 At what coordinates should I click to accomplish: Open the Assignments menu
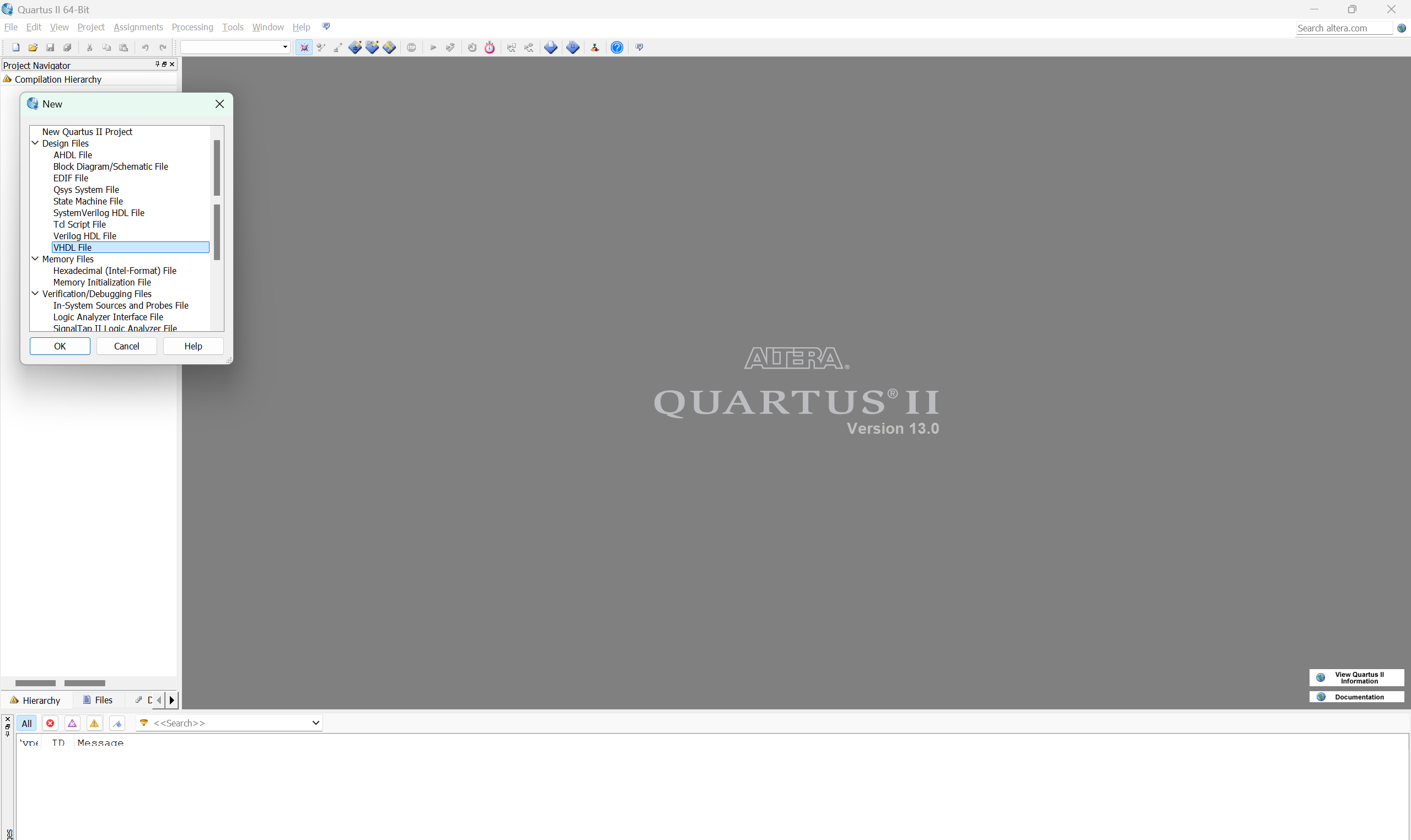tap(138, 27)
